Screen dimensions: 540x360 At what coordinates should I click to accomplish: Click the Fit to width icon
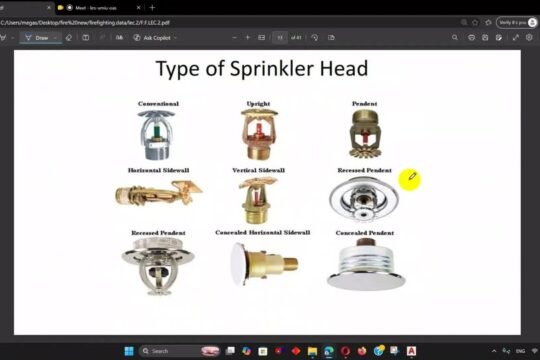point(262,38)
